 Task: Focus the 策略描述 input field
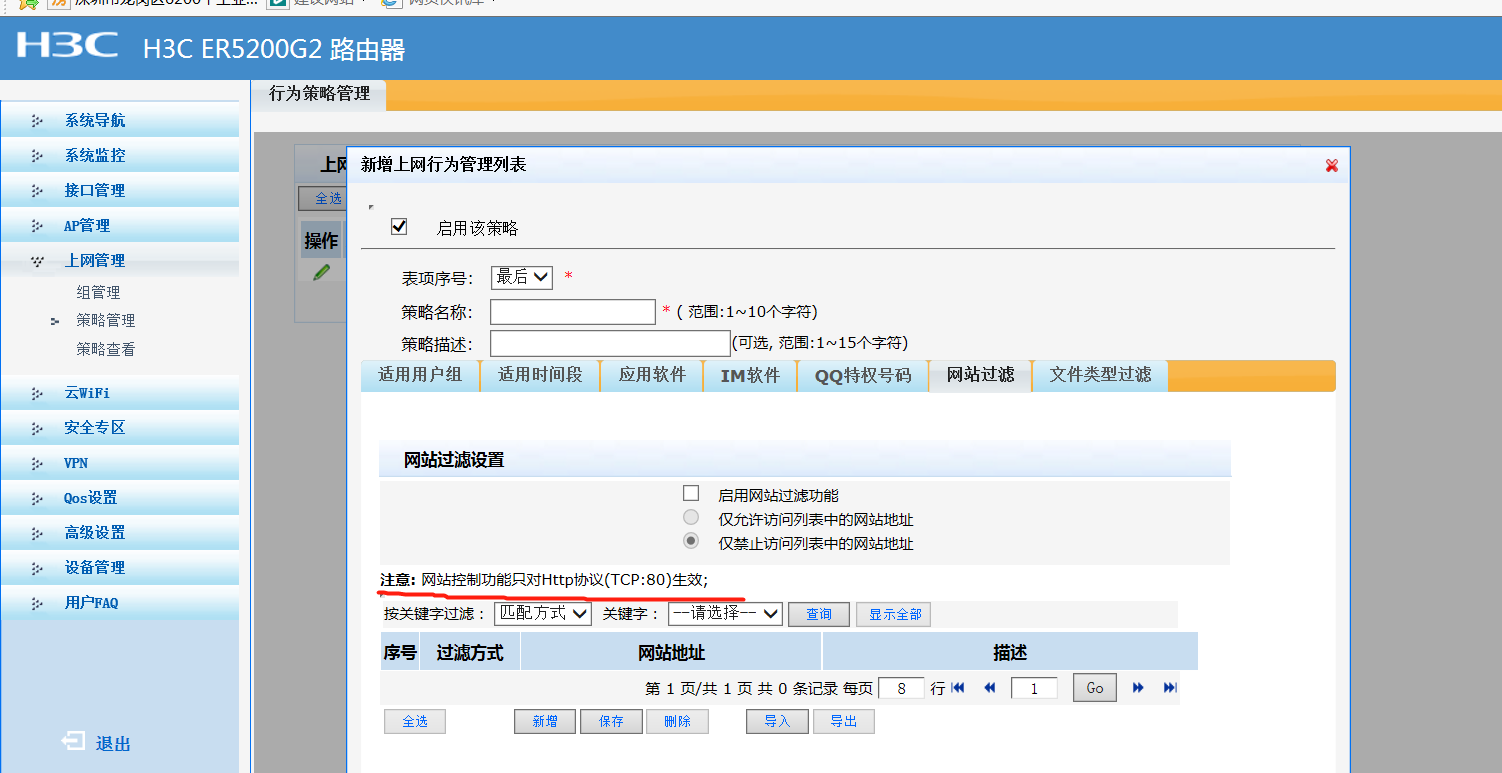tap(610, 343)
